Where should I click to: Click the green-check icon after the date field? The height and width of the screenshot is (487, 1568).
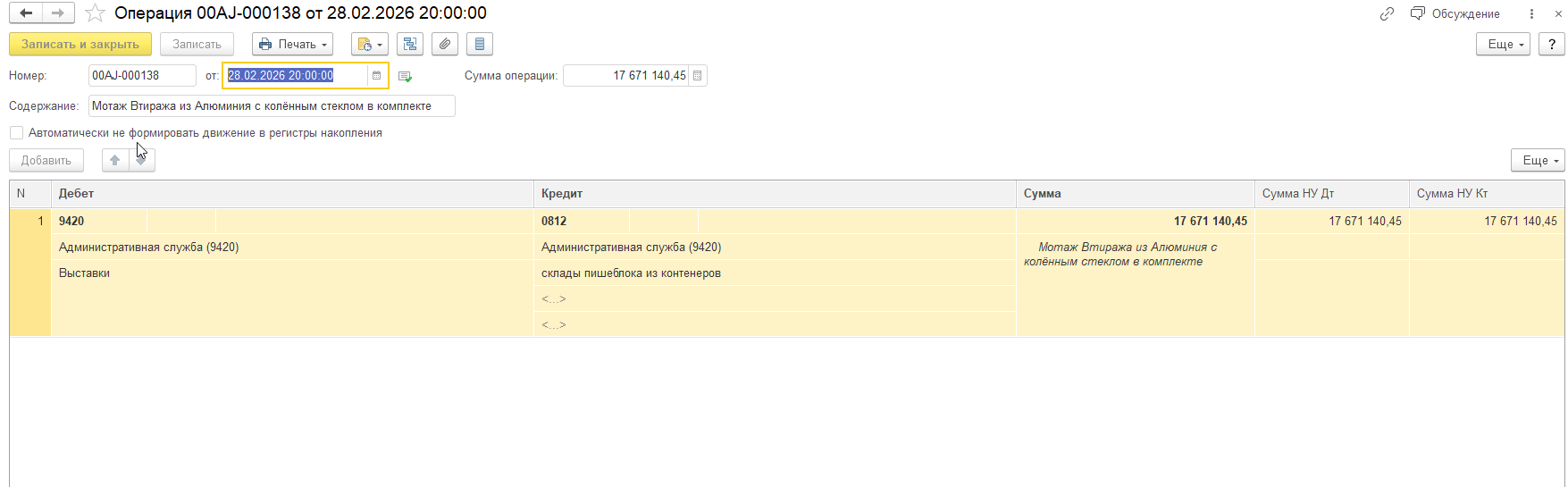click(405, 77)
